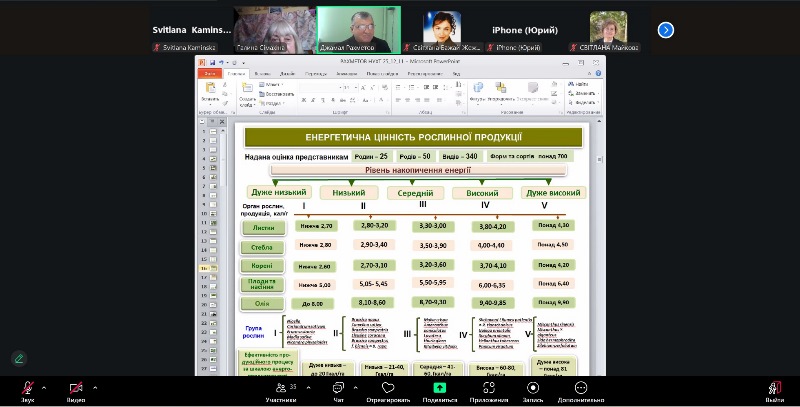Toggle strikethrough text formatting
This screenshot has width=800, height=407.
342,100
